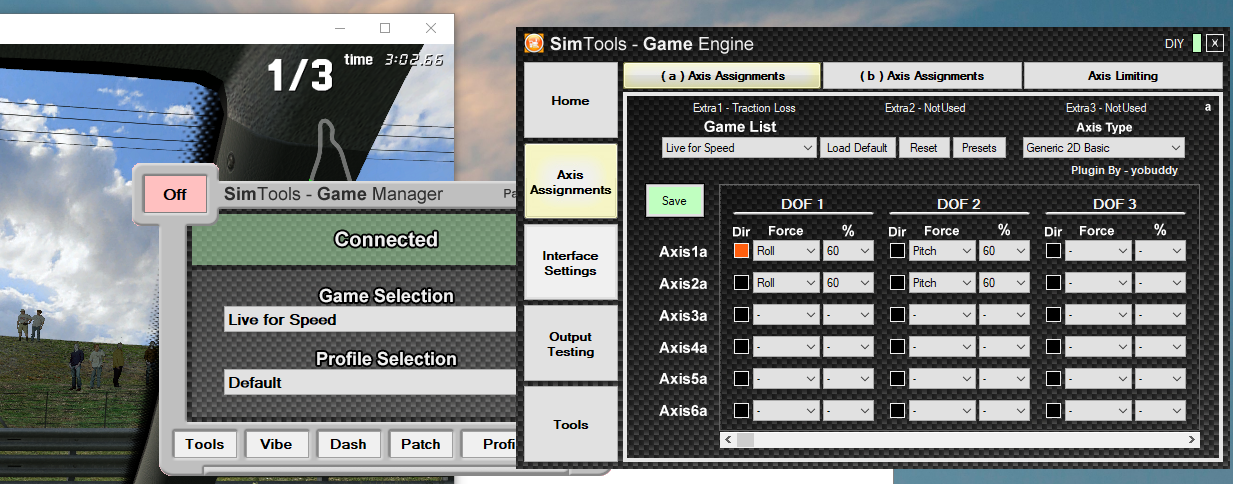The image size is (1233, 484).
Task: Toggle Axis6a DOF 1 direction checkbox
Action: pos(741,410)
